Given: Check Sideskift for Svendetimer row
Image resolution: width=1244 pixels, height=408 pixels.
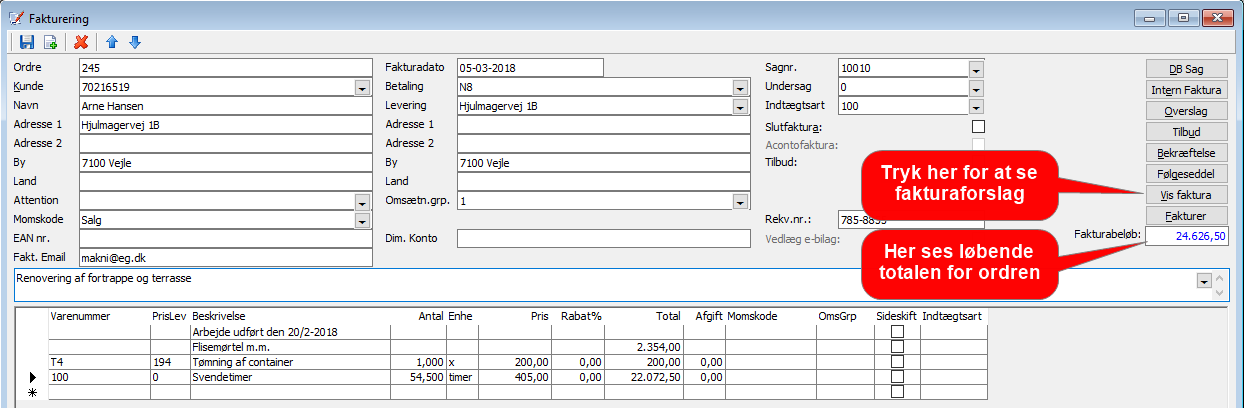Looking at the screenshot, I should pos(897,376).
